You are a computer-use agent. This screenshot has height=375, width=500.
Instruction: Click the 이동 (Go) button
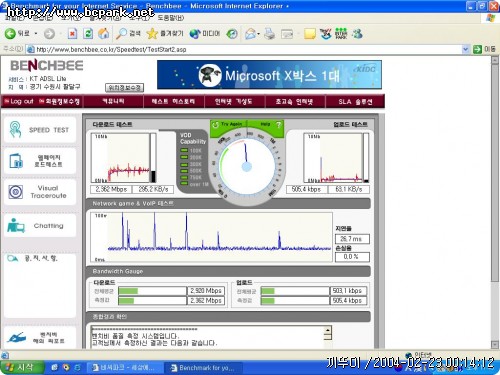click(484, 49)
